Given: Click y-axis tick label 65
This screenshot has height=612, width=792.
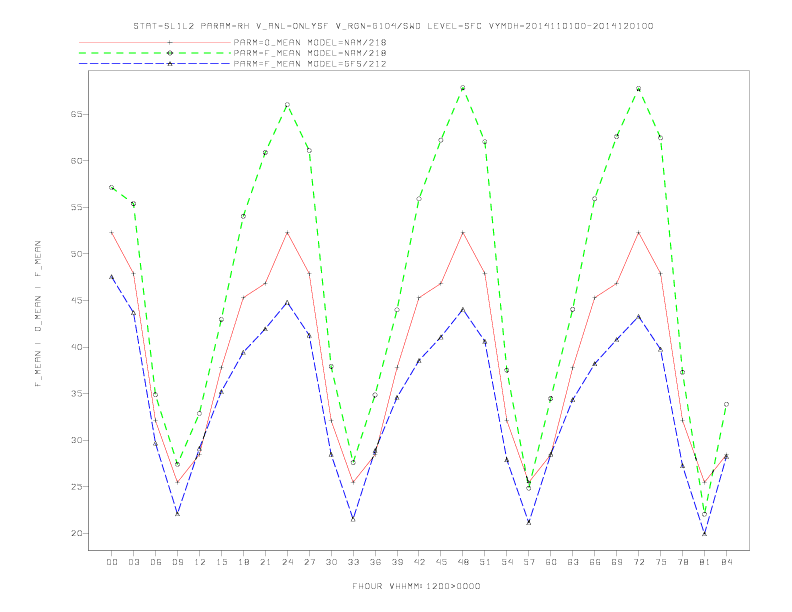Looking at the screenshot, I should pyautogui.click(x=76, y=115).
